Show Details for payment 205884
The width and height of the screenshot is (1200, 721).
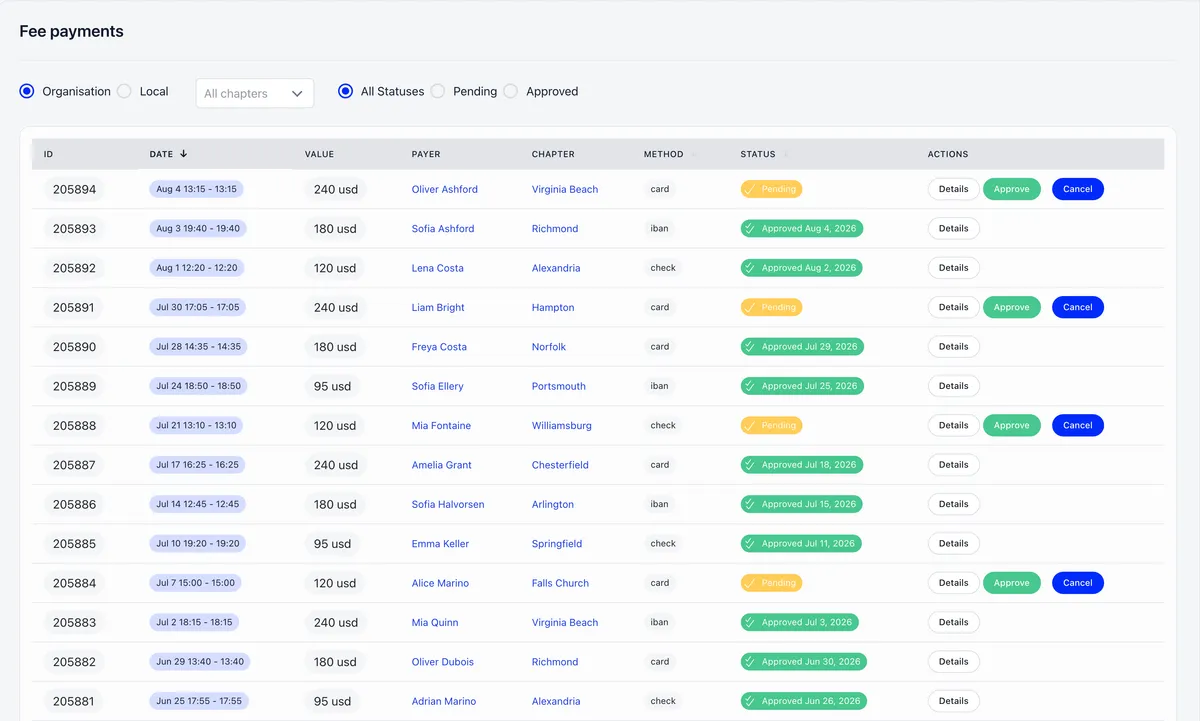coord(953,583)
